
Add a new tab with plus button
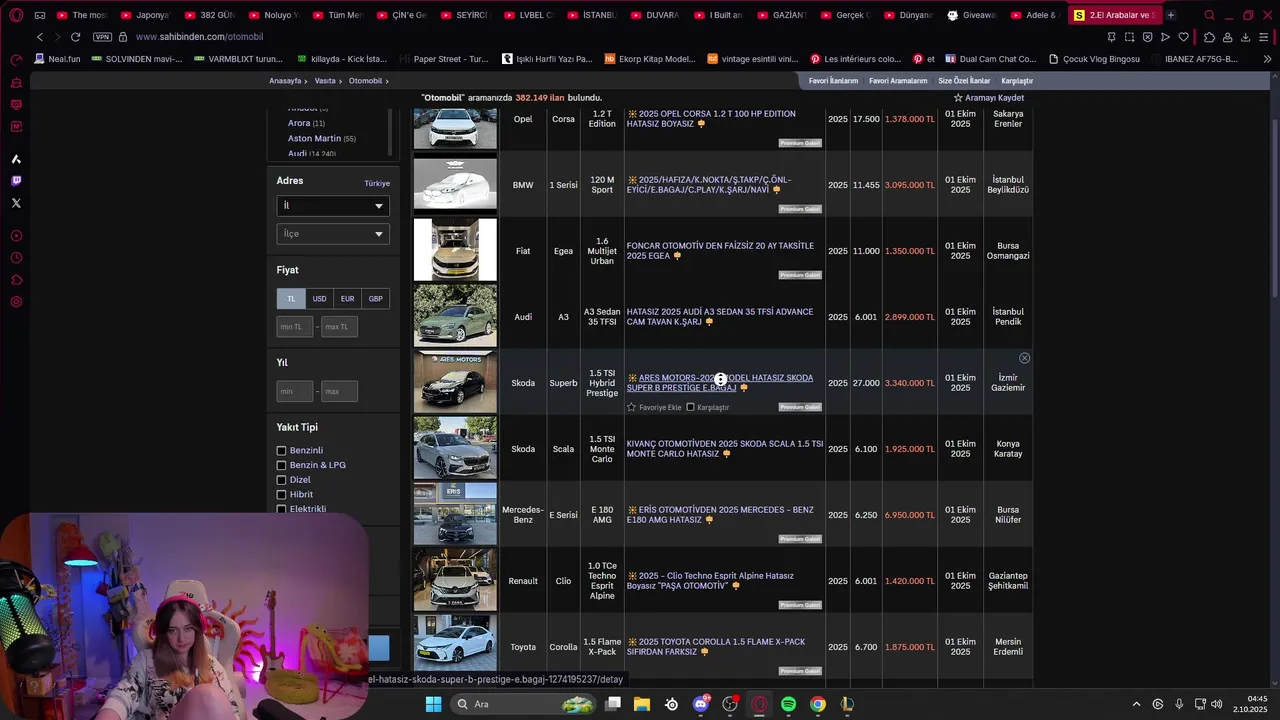pos(1170,15)
